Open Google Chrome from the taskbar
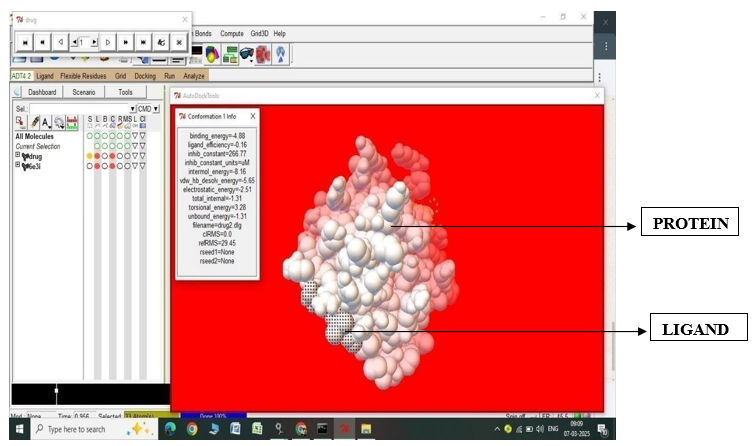 click(x=192, y=429)
